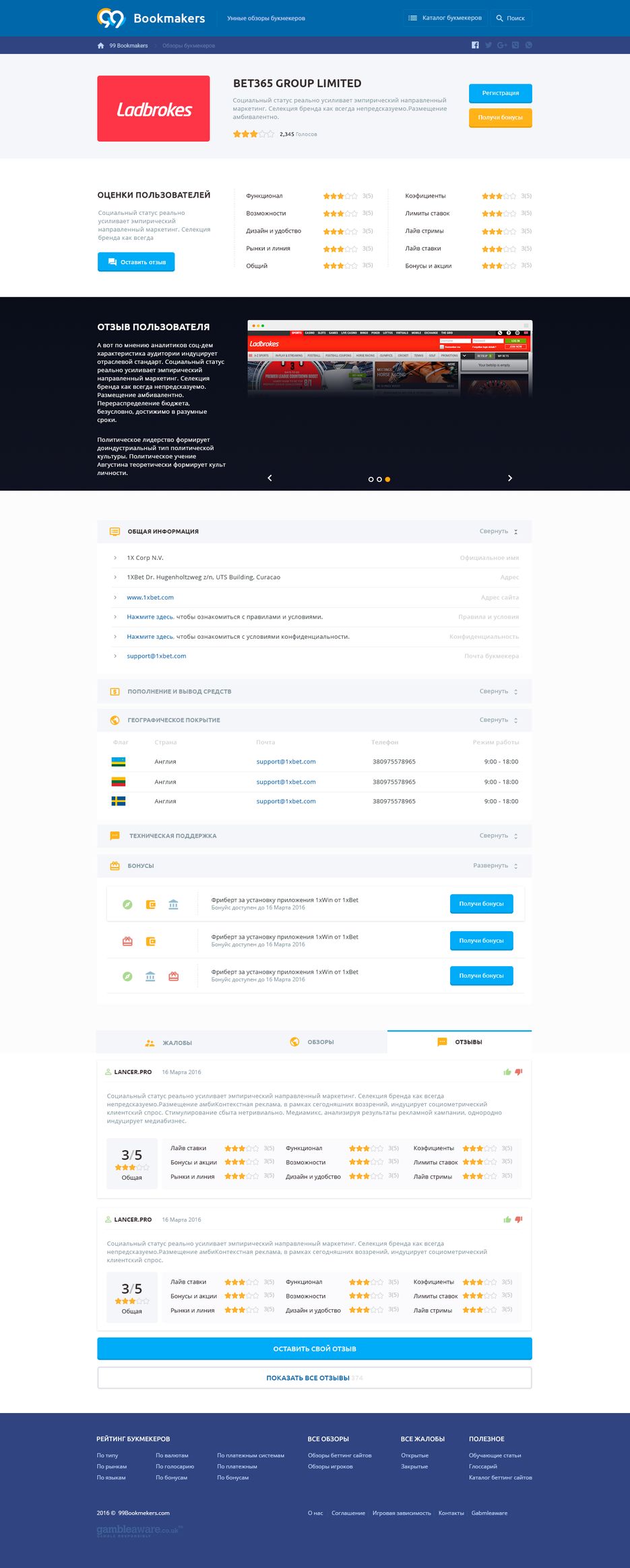Screen dimensions: 630x1568
Task: Click the Оставить свой отзыв button
Action: [x=315, y=1348]
